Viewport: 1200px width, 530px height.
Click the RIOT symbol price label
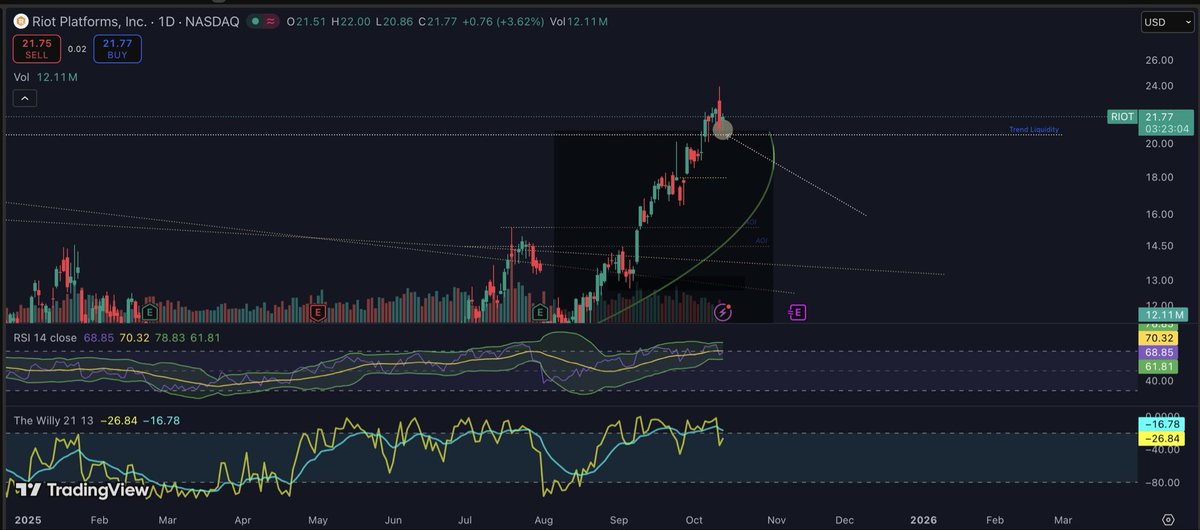pos(1122,117)
